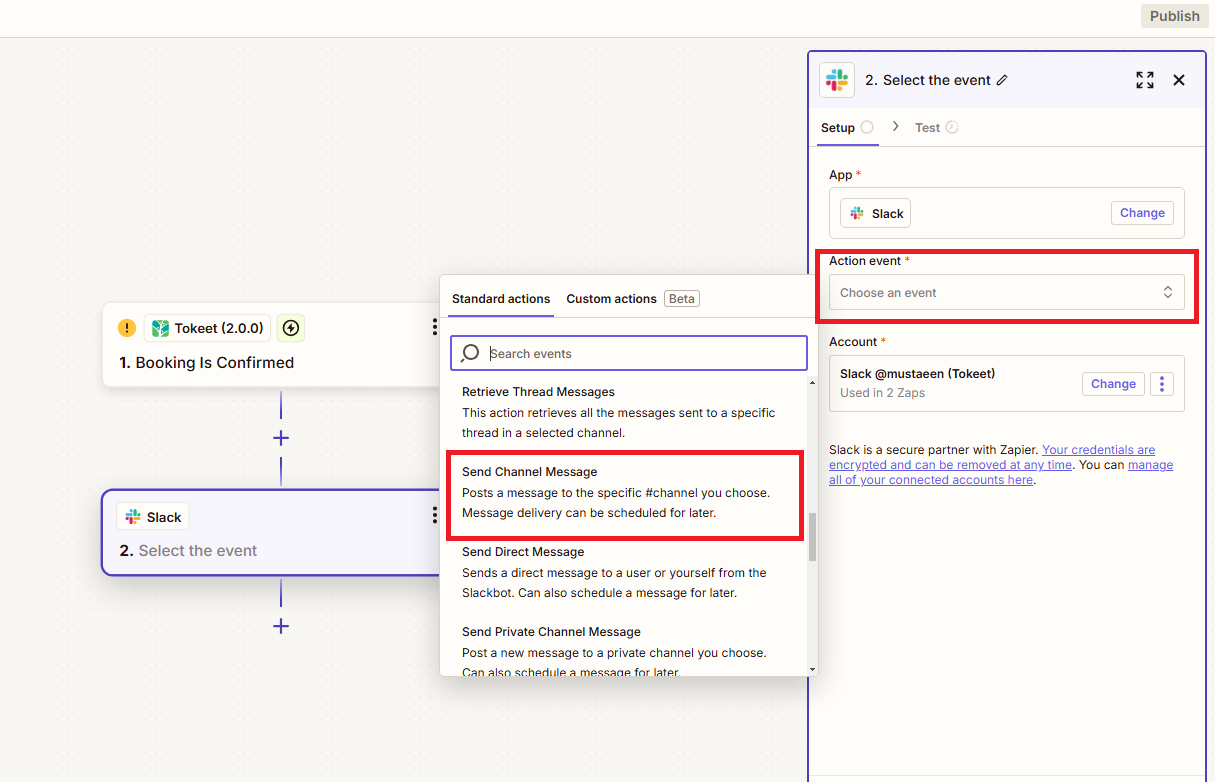
Task: Expand the panel to full screen
Action: click(1145, 80)
